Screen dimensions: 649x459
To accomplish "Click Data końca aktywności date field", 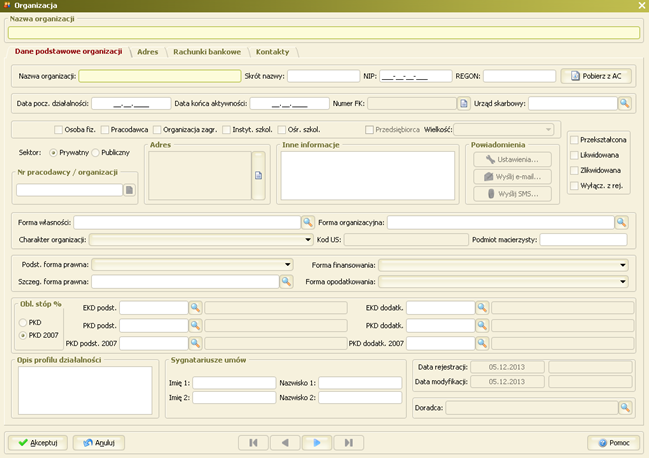I will click(x=290, y=103).
